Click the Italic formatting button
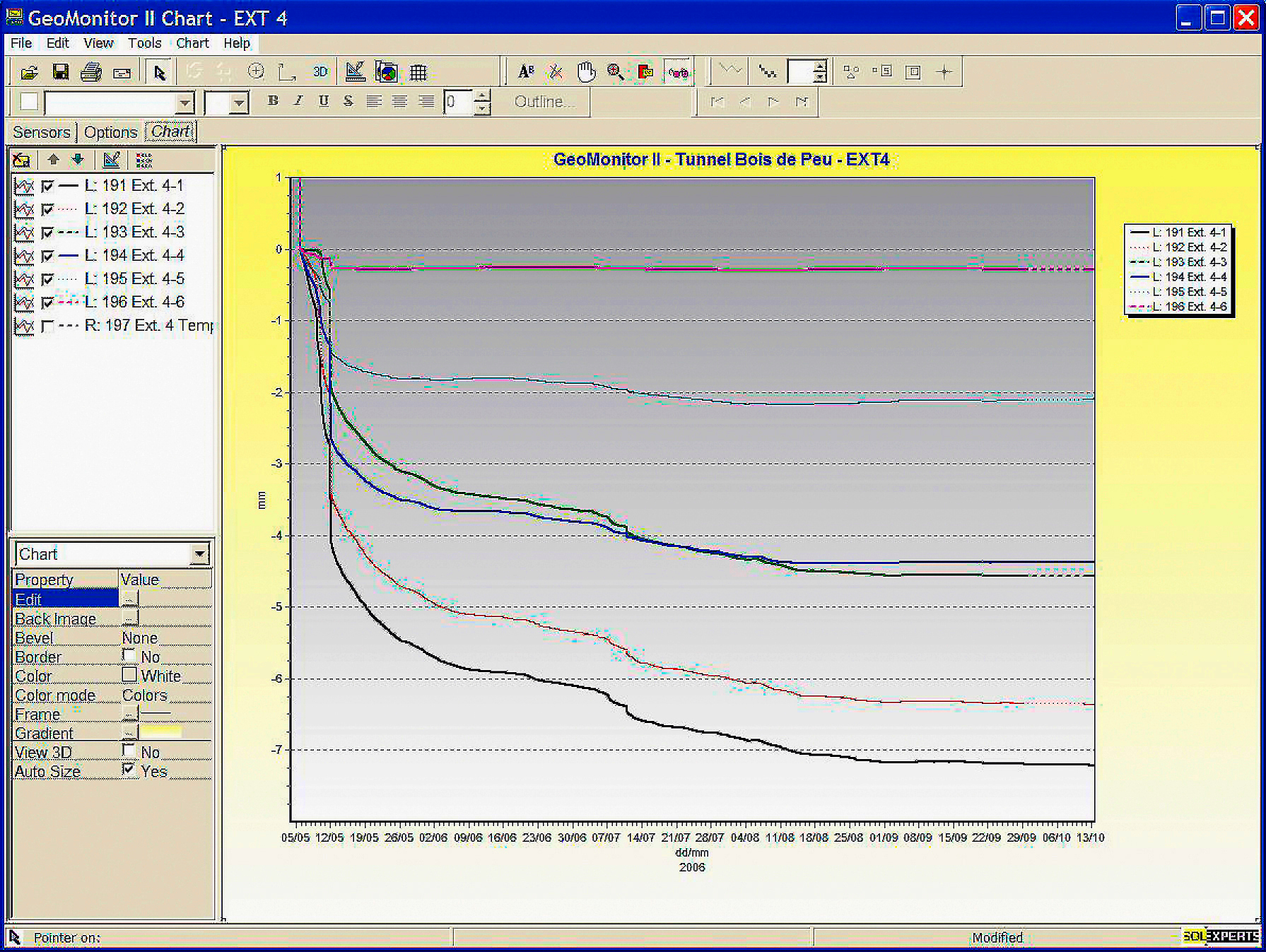 point(298,101)
